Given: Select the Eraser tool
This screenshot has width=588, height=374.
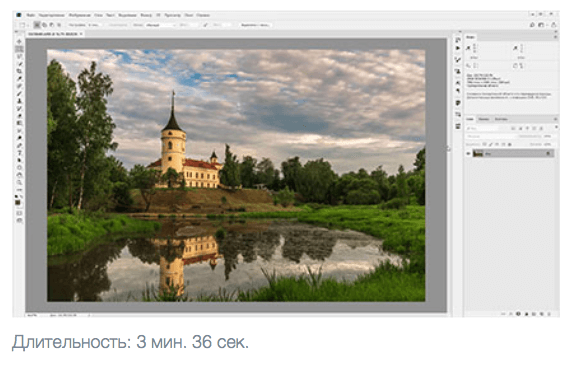Looking at the screenshot, I should pos(19,115).
